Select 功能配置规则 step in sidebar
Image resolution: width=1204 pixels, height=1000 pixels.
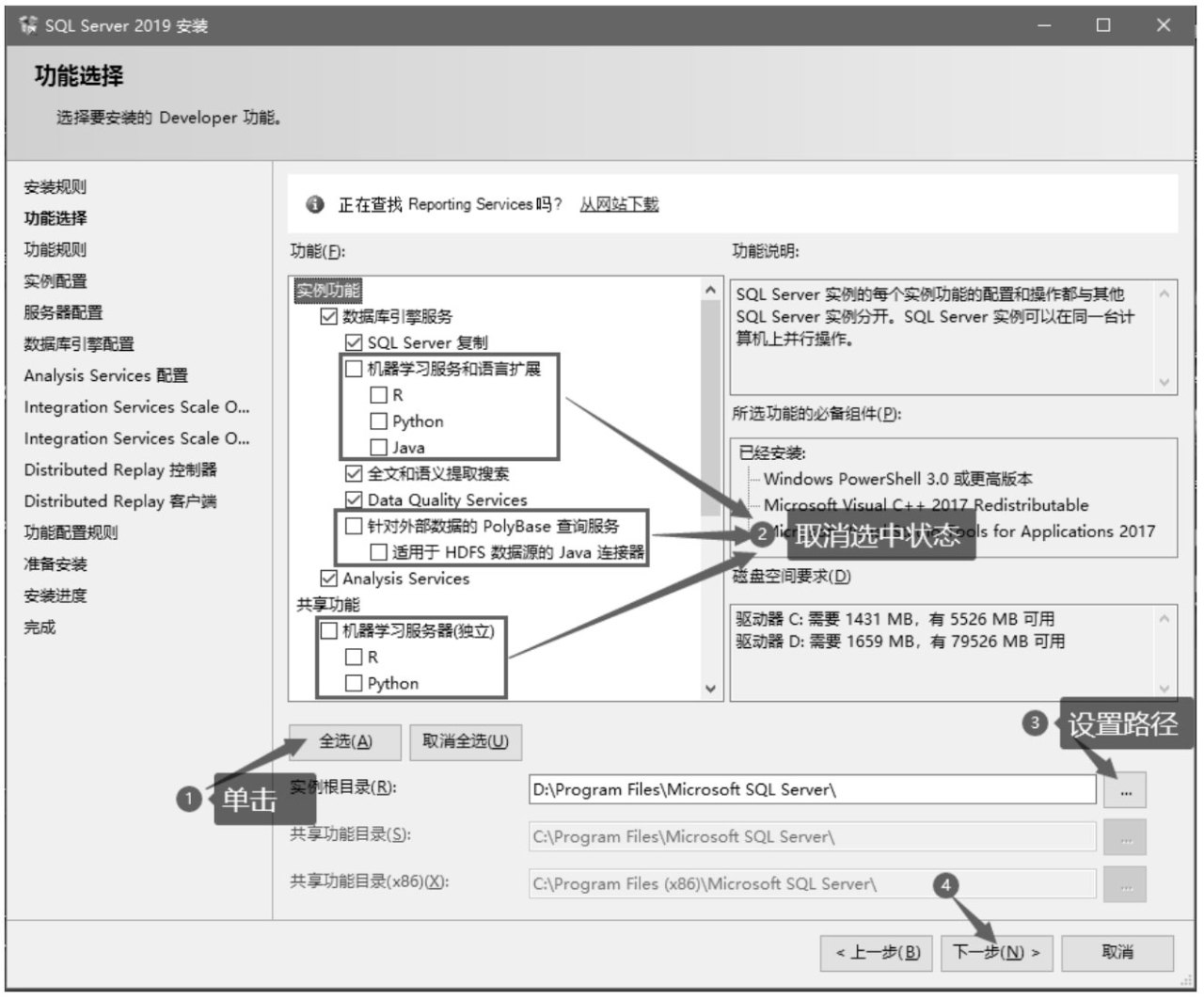click(71, 533)
